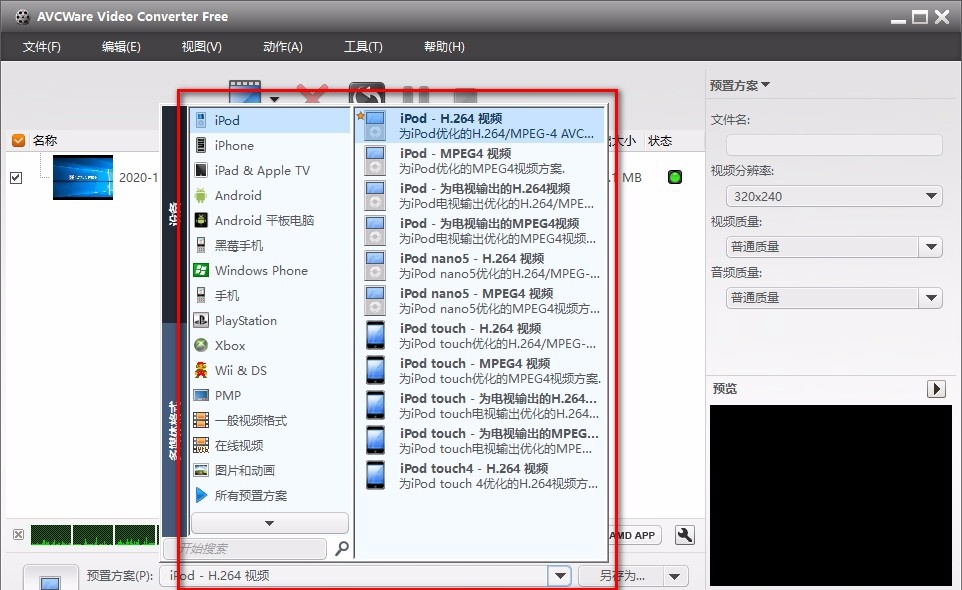Toggle the select-all checkbox beside 名称
Image resolution: width=962 pixels, height=590 pixels.
pyautogui.click(x=18, y=141)
